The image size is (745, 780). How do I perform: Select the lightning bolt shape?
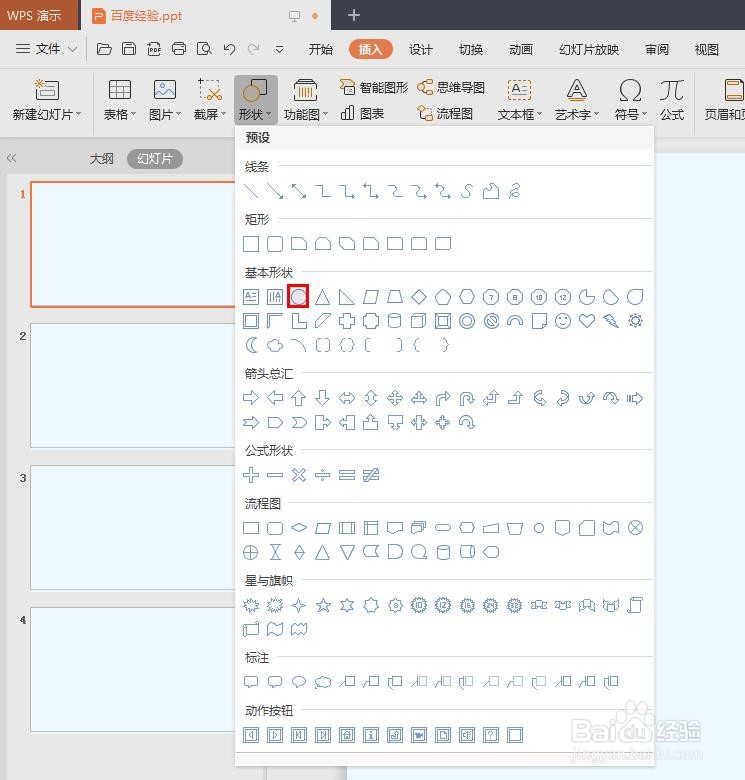pos(611,321)
